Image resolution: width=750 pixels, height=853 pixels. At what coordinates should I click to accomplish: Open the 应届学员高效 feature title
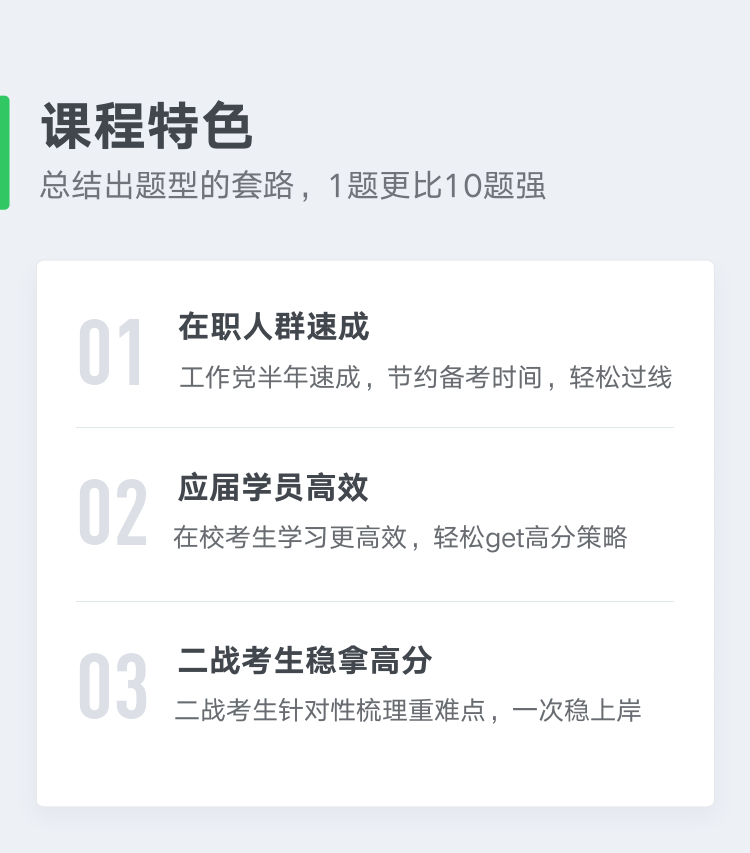273,487
